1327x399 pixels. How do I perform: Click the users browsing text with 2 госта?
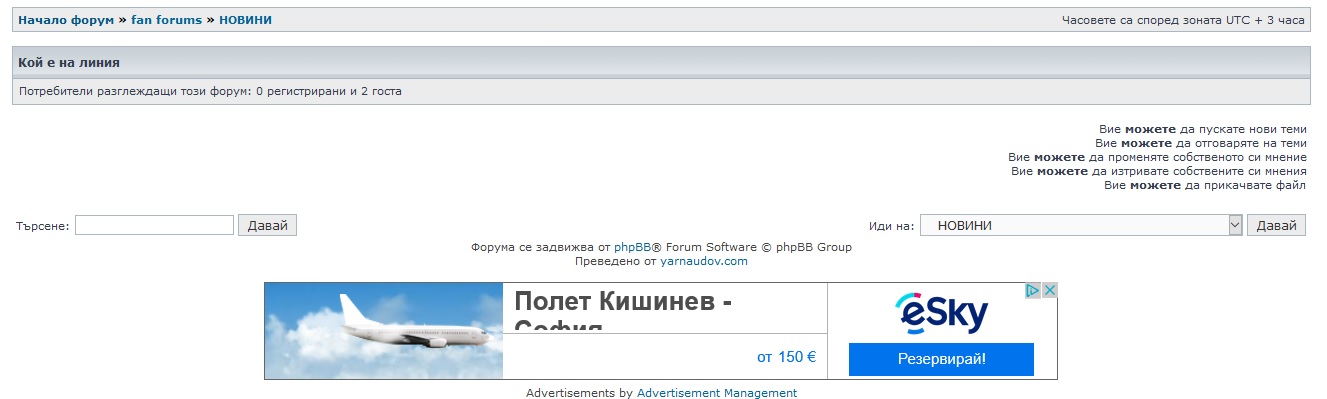pyautogui.click(x=210, y=91)
